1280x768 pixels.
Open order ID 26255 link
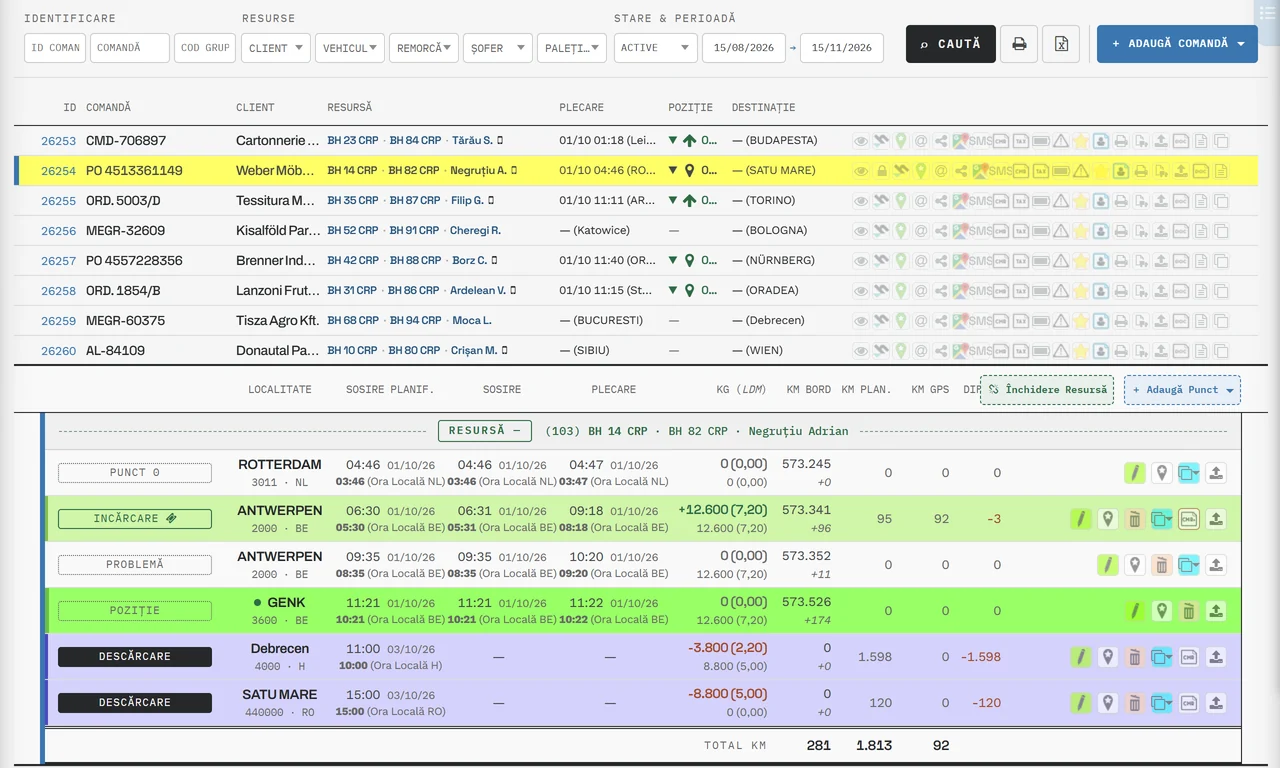pos(58,201)
